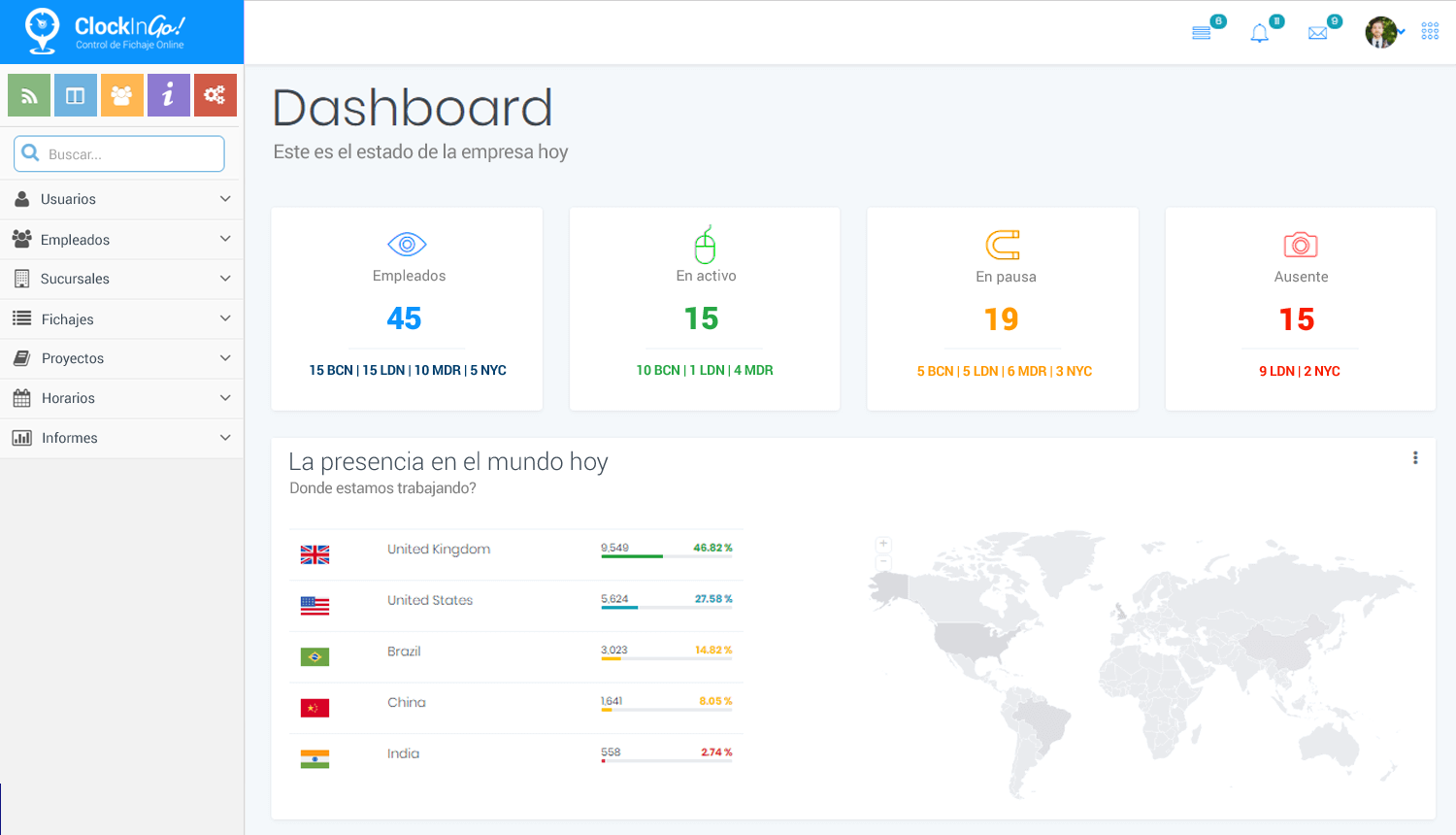Open the purple info icon
This screenshot has width=1456, height=835.
(169, 95)
